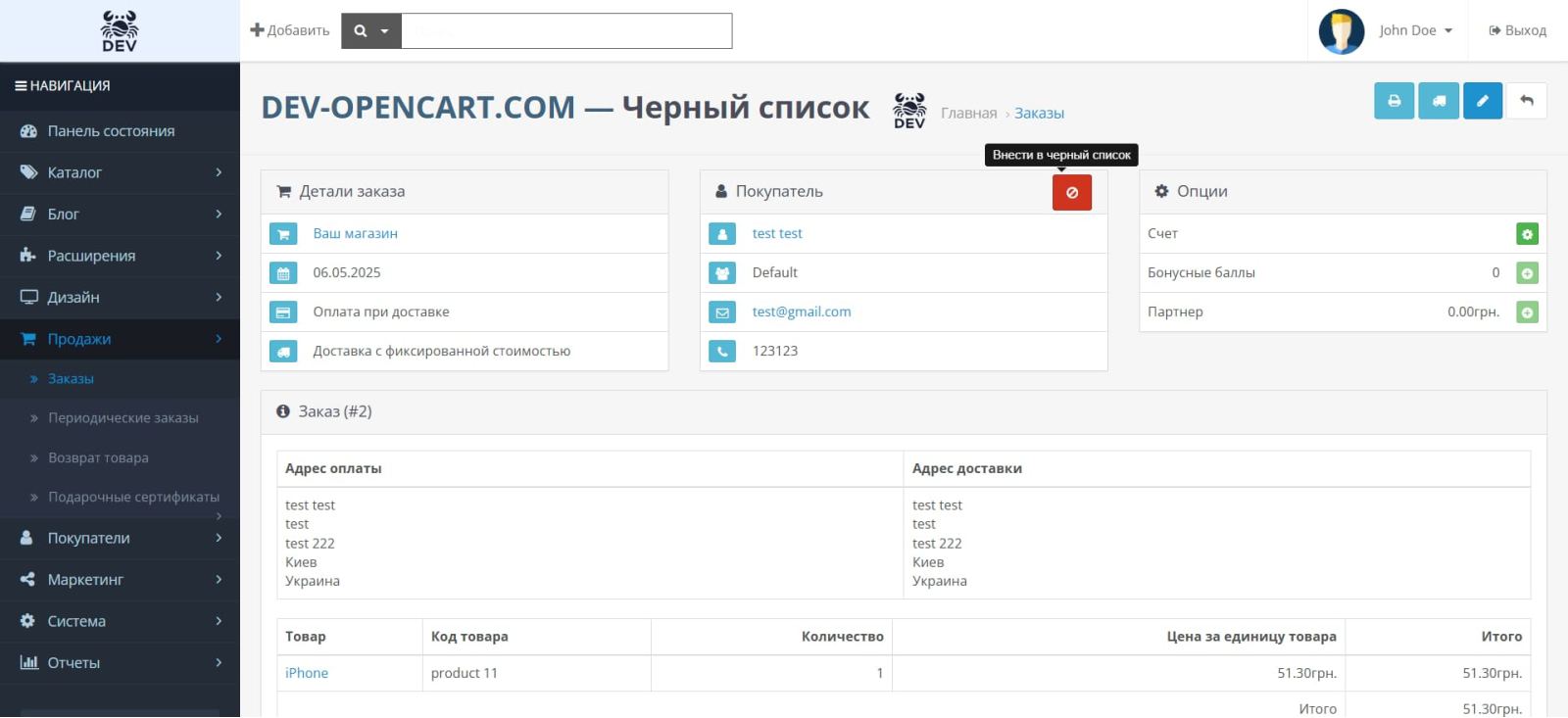Expand the Система menu
This screenshot has height=718, width=1568.
coord(120,621)
